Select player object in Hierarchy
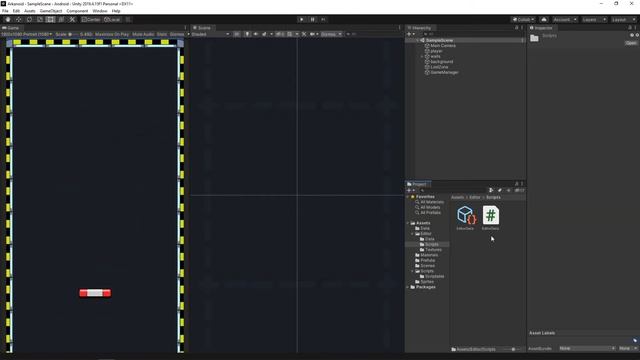 pyautogui.click(x=436, y=51)
